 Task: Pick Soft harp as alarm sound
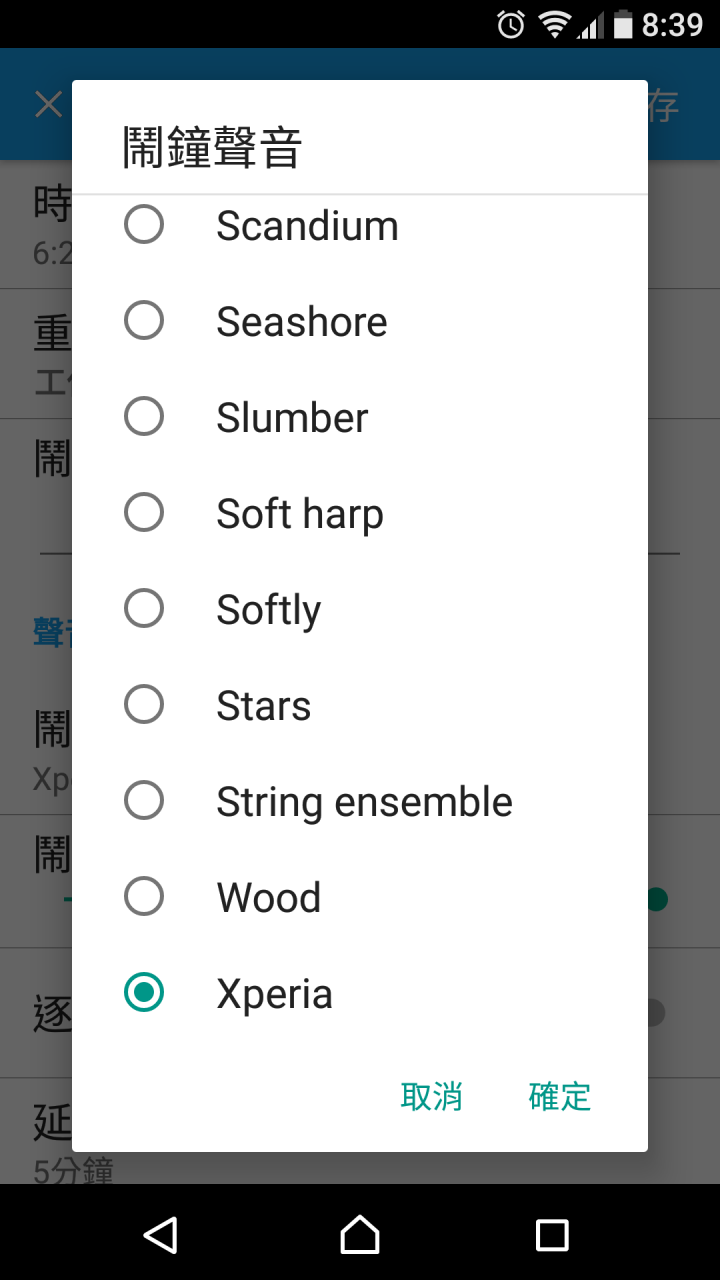click(x=360, y=514)
